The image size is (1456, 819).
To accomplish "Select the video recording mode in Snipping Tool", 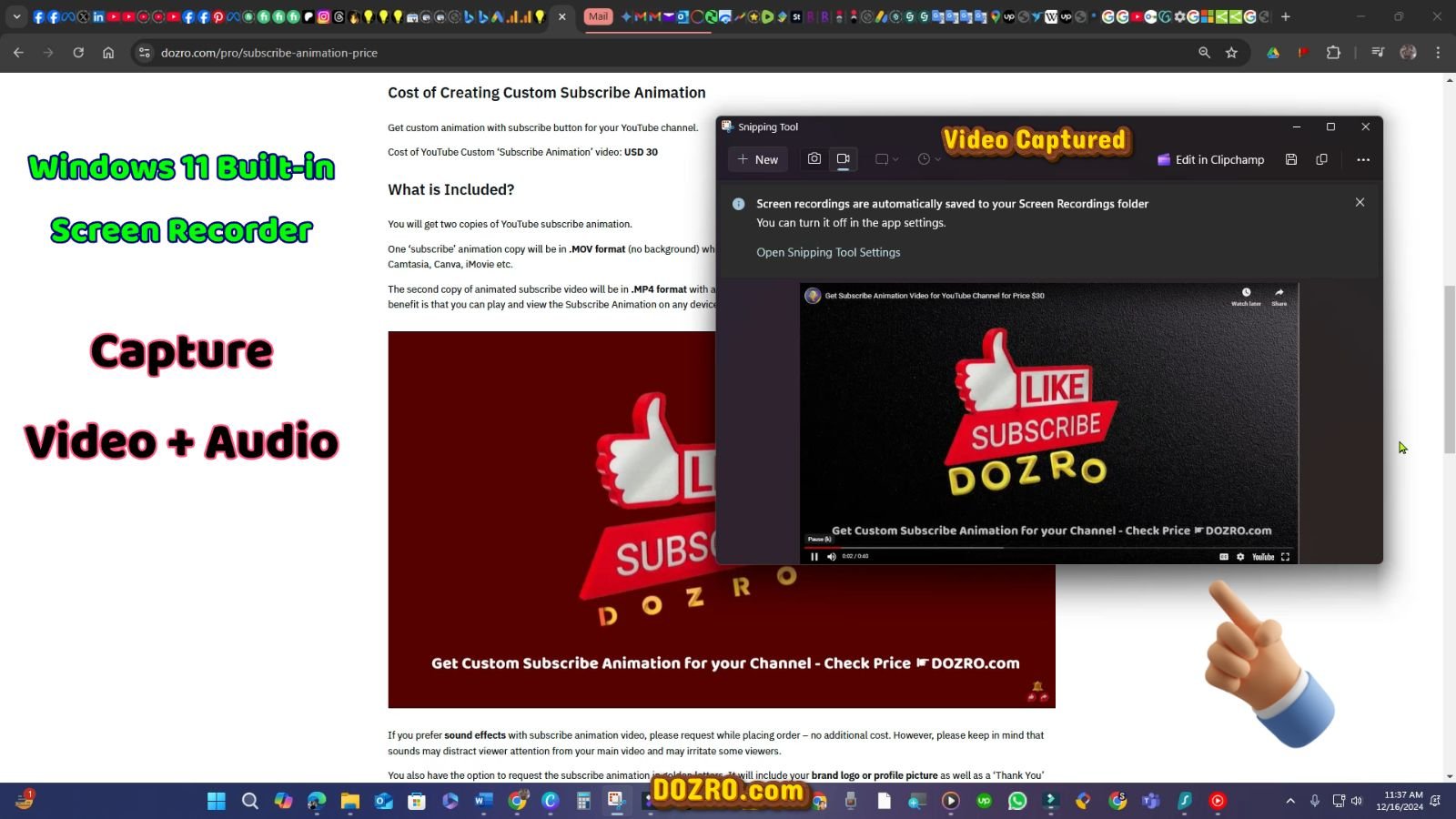I will (x=843, y=159).
